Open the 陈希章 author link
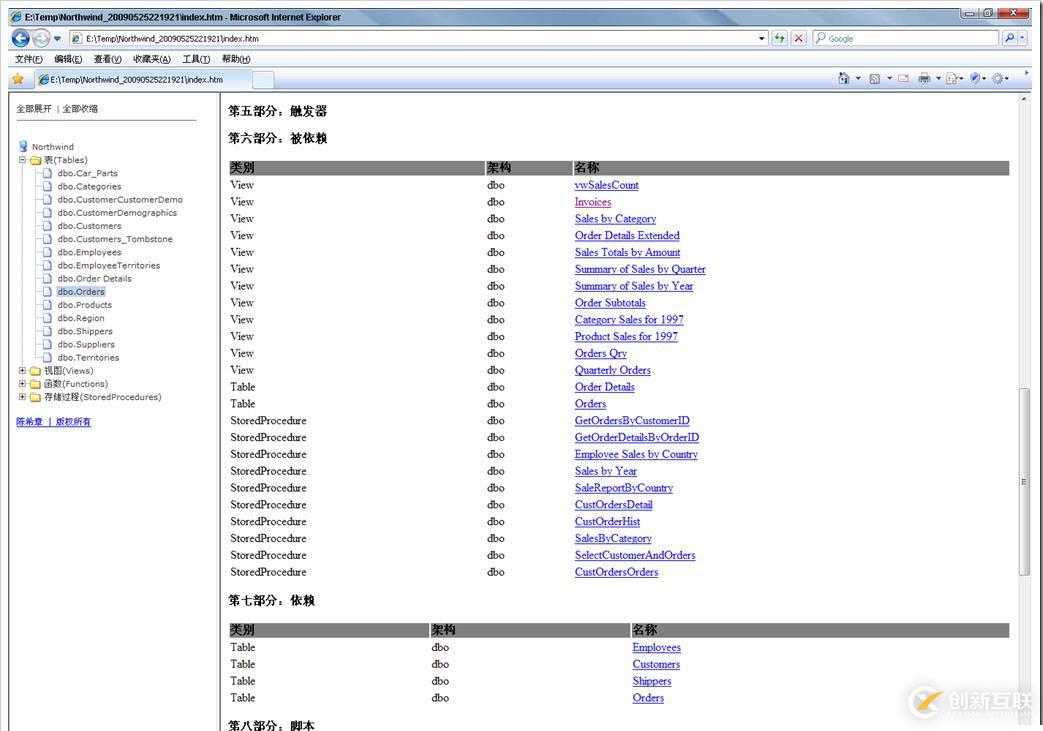 (x=29, y=422)
